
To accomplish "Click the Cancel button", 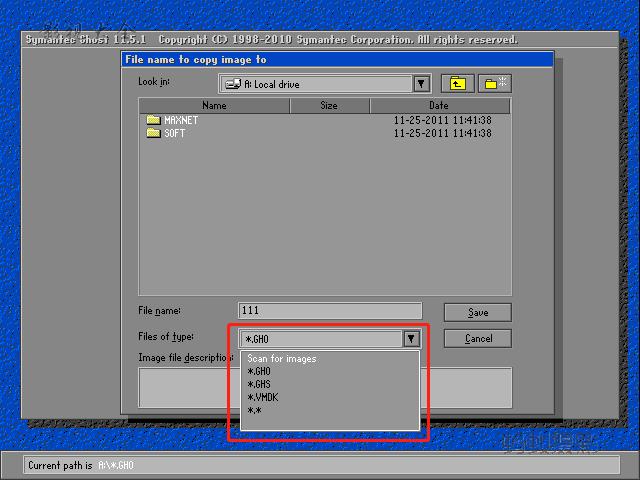I will point(478,338).
